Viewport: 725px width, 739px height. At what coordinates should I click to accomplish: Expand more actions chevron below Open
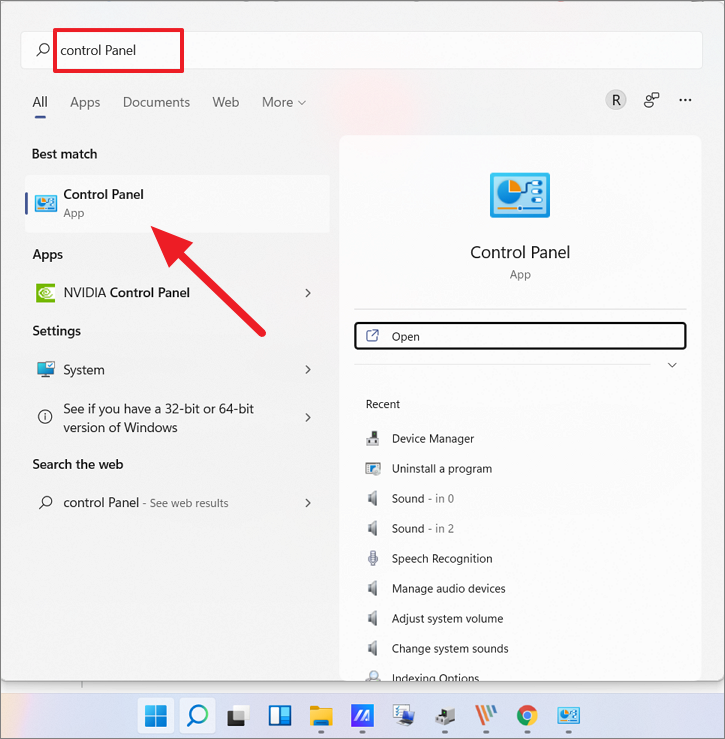point(672,365)
